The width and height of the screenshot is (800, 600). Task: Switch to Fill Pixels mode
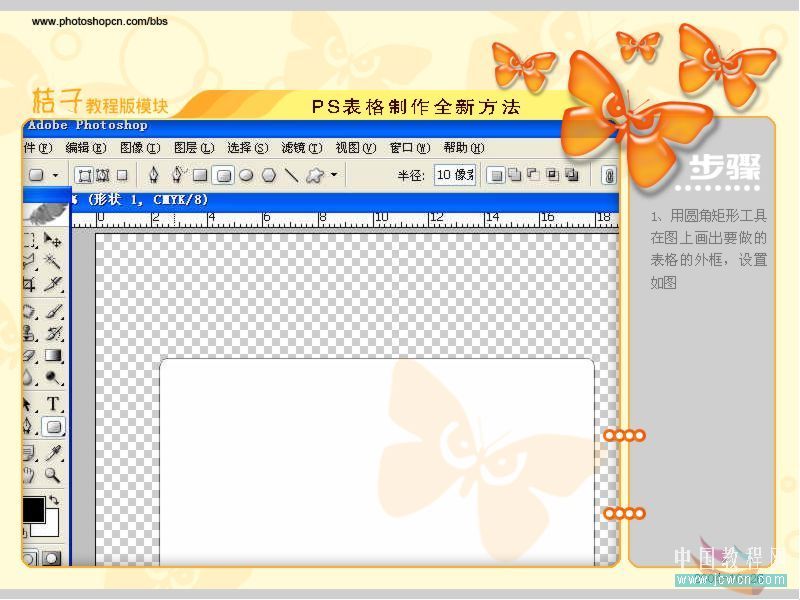point(122,176)
